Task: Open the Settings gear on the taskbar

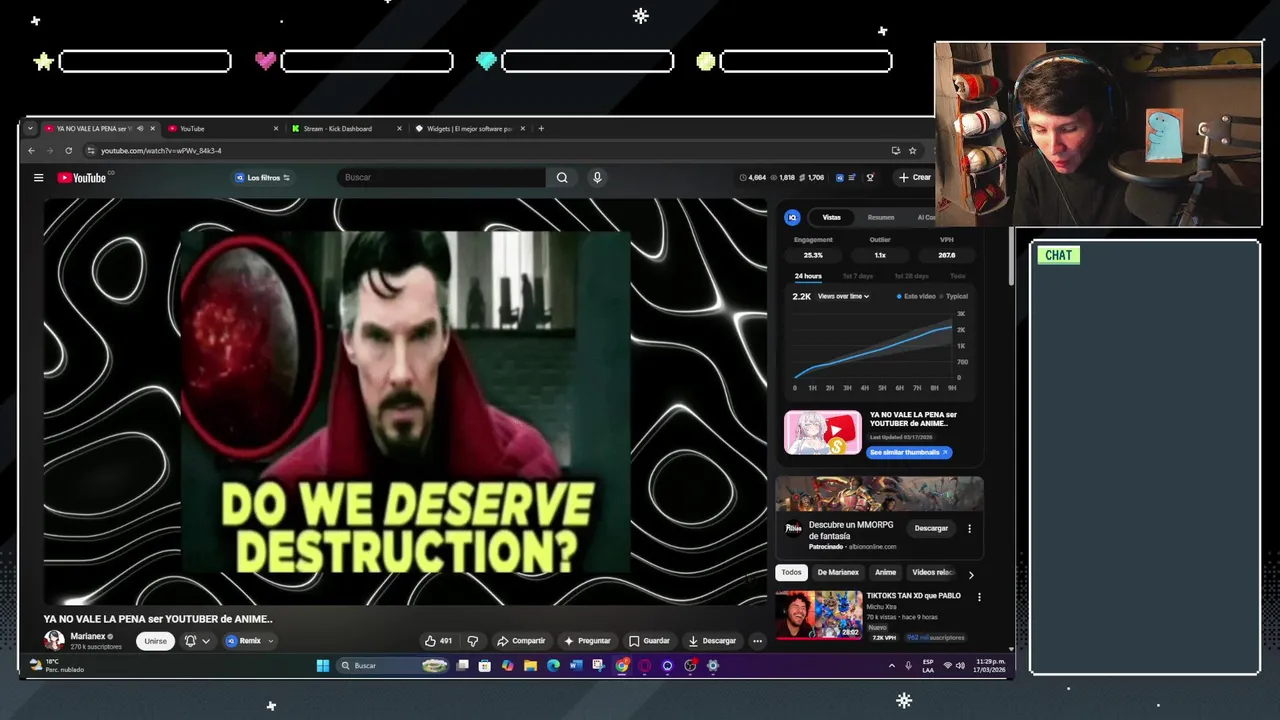Action: coord(713,665)
